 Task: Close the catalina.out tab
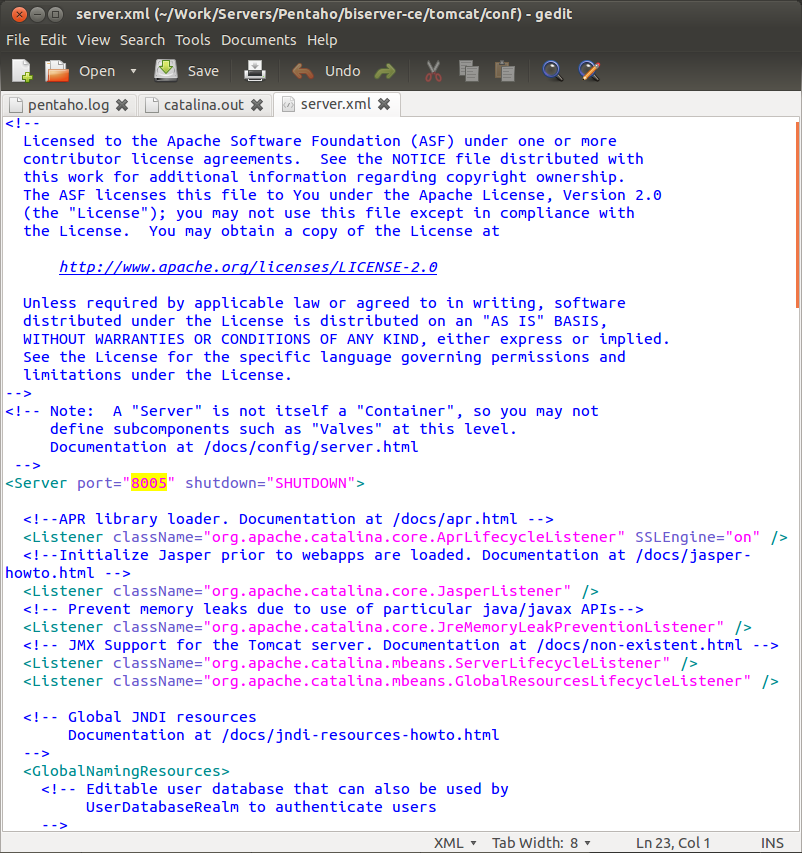pyautogui.click(x=257, y=105)
